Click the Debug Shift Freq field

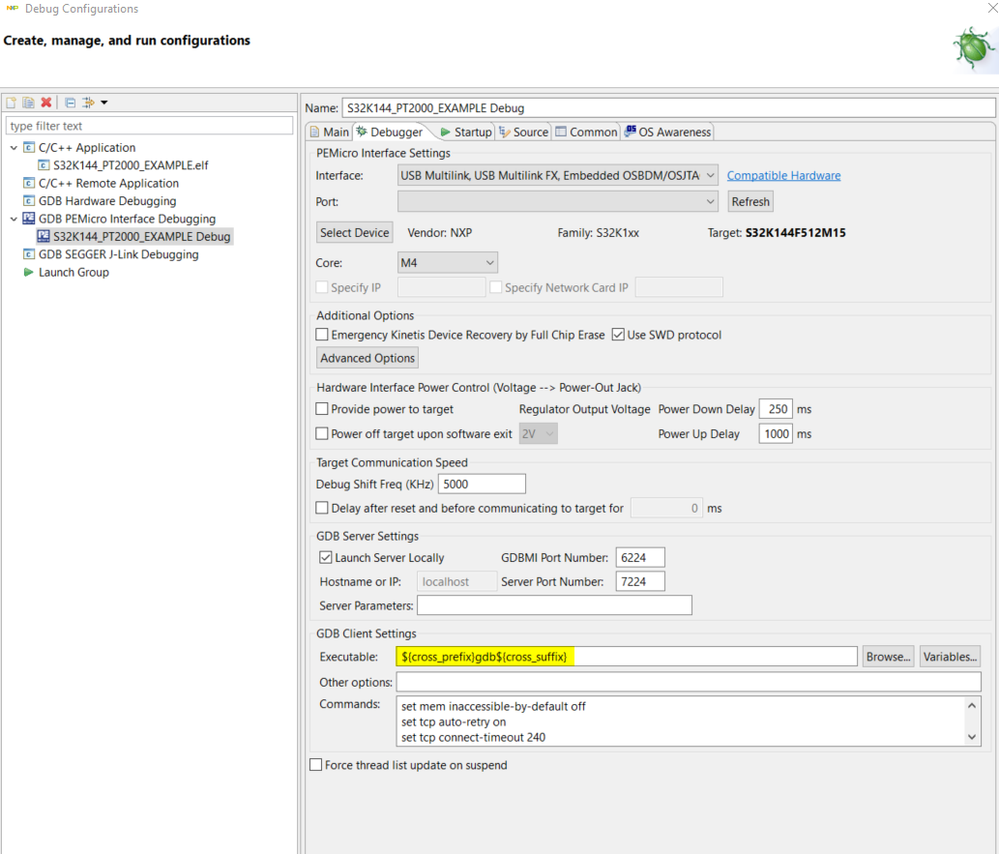click(482, 484)
